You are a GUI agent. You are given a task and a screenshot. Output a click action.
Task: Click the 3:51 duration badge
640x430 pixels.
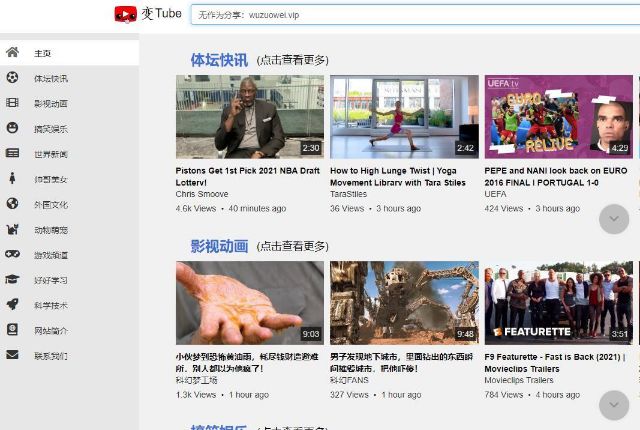[x=620, y=334]
